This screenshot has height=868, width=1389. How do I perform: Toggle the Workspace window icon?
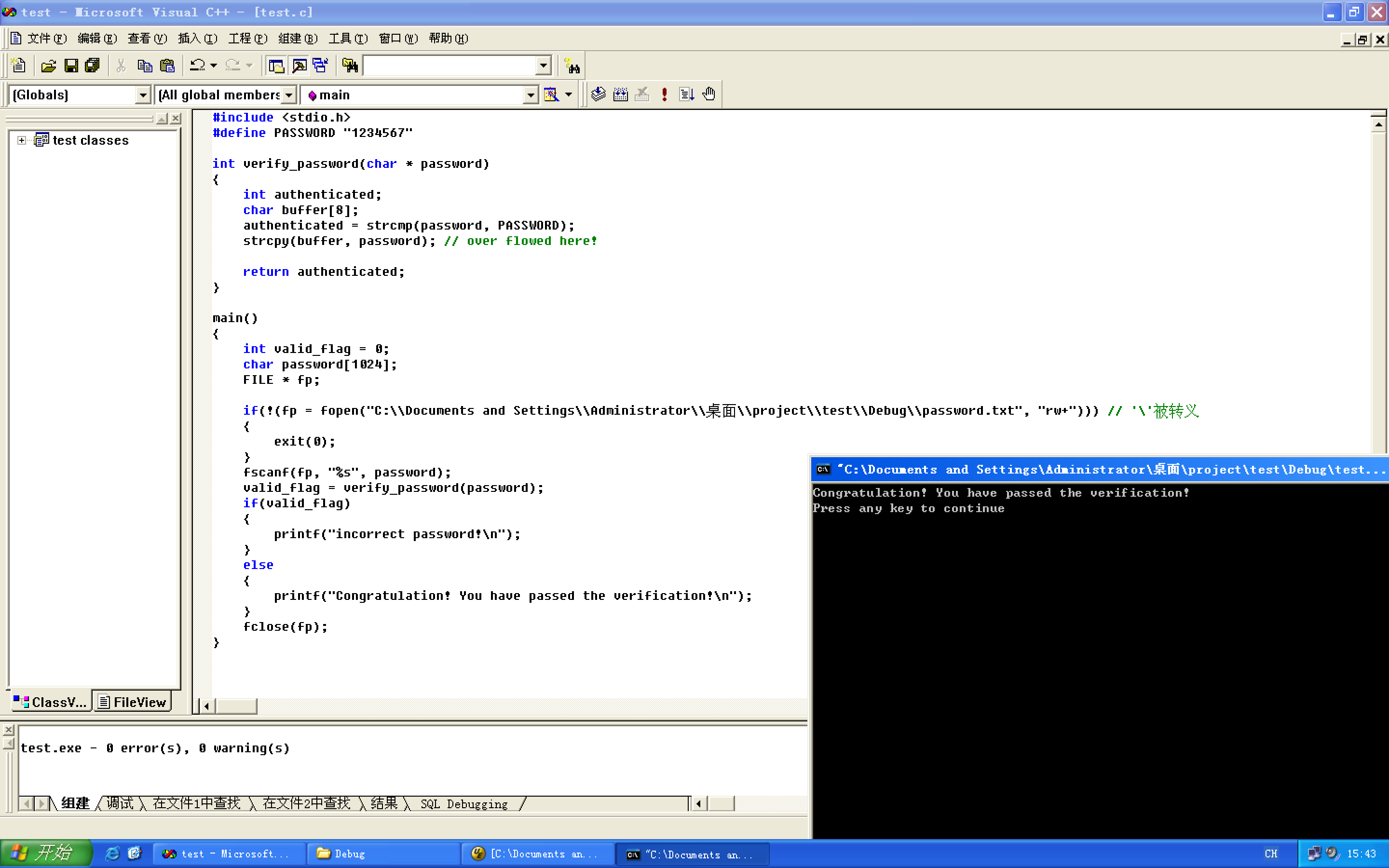[x=276, y=66]
